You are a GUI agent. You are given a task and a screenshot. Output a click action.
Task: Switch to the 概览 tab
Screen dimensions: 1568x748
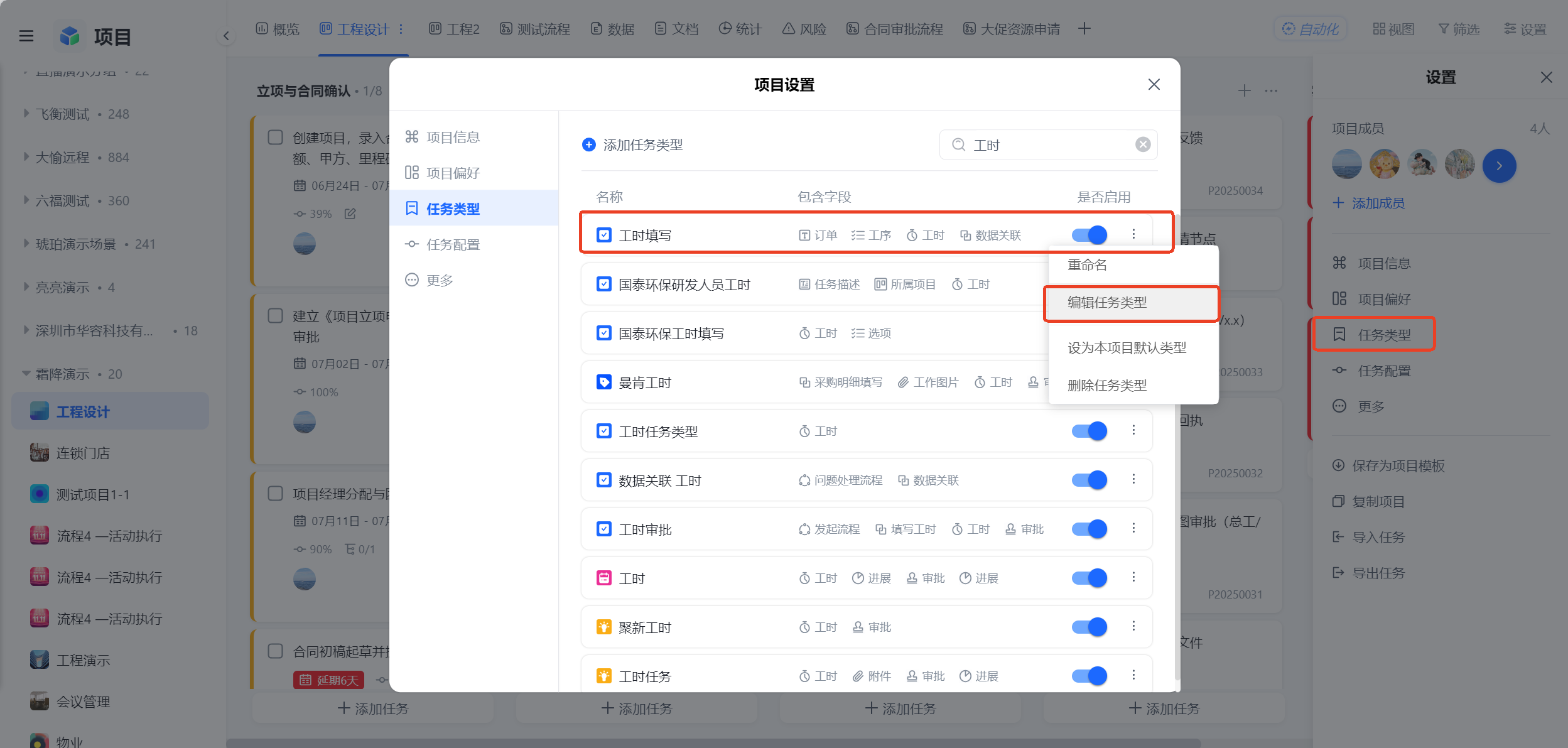(x=278, y=29)
